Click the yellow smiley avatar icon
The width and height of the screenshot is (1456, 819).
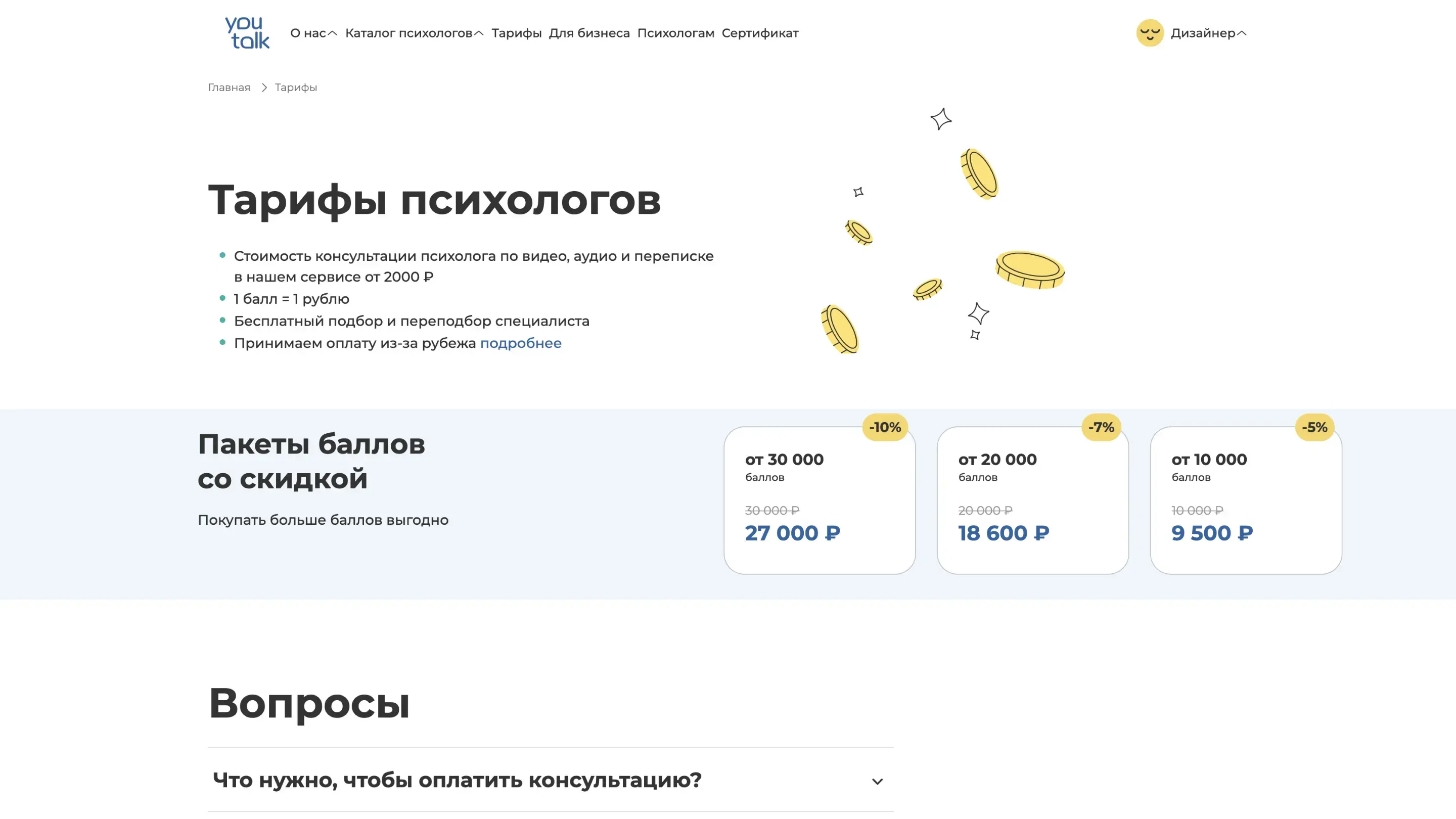[x=1149, y=33]
